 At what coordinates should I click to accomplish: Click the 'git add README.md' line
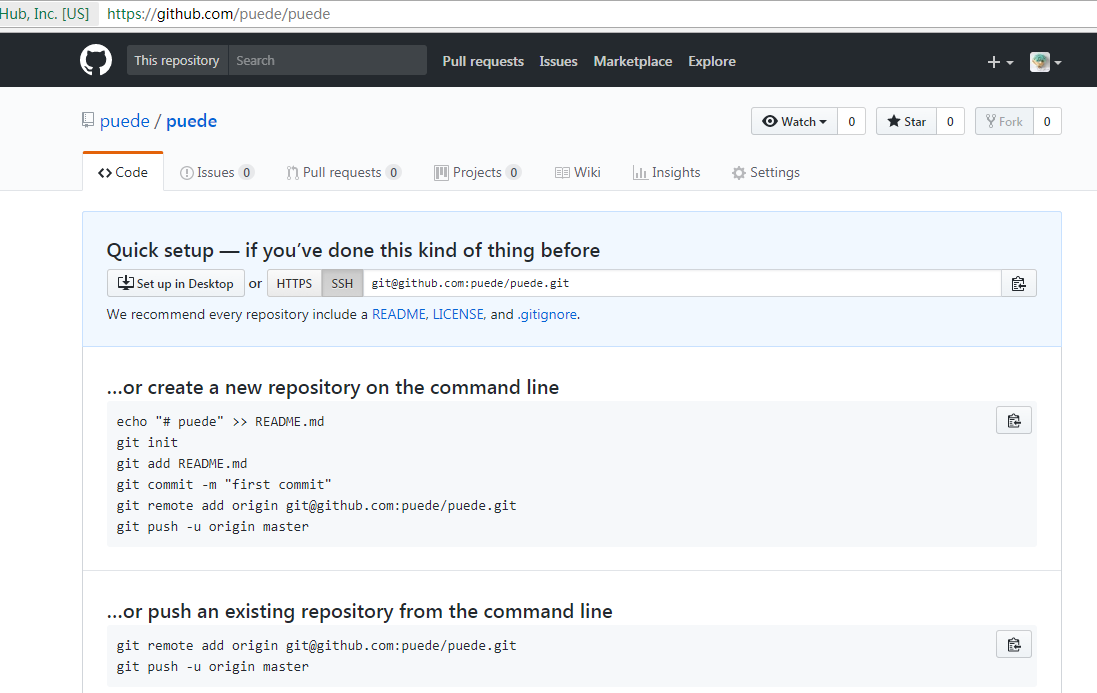point(182,463)
